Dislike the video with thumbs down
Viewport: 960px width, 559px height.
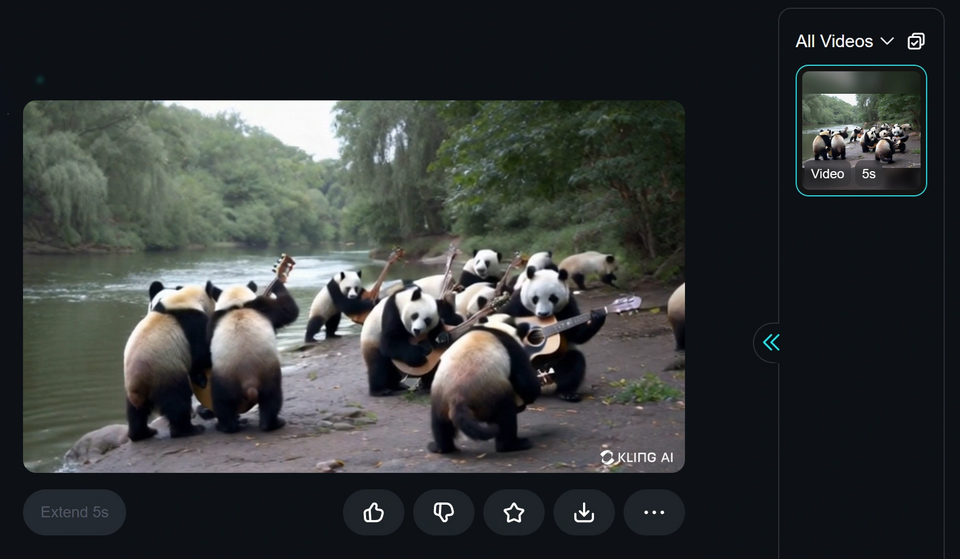coord(444,512)
